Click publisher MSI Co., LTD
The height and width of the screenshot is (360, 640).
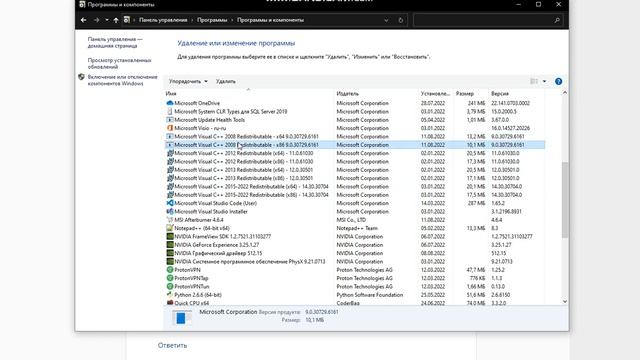coord(351,220)
